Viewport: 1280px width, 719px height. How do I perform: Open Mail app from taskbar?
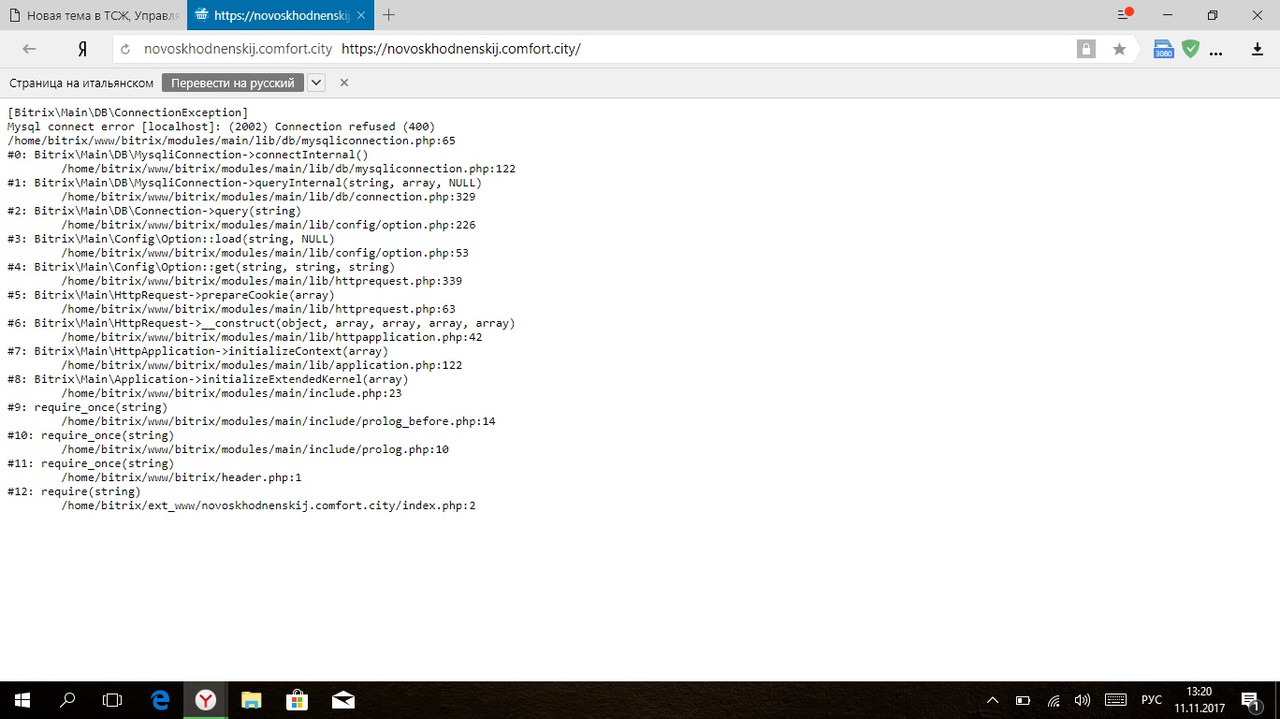(x=343, y=700)
